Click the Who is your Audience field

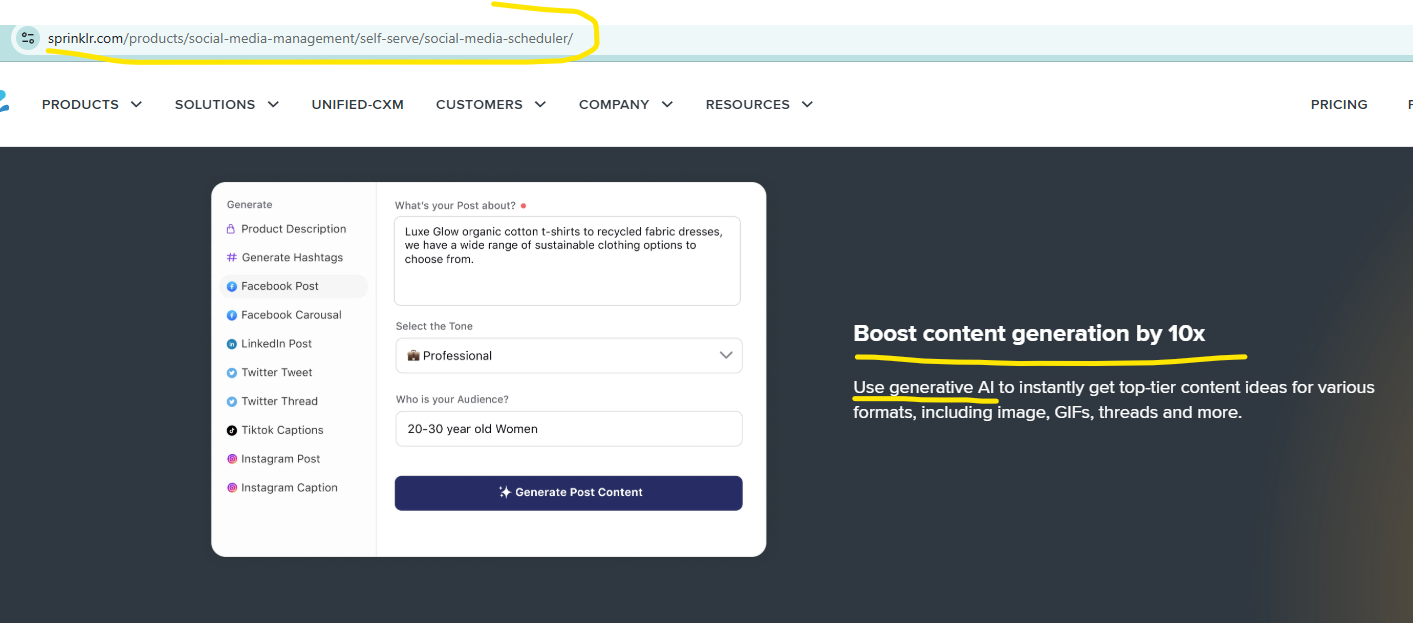568,429
